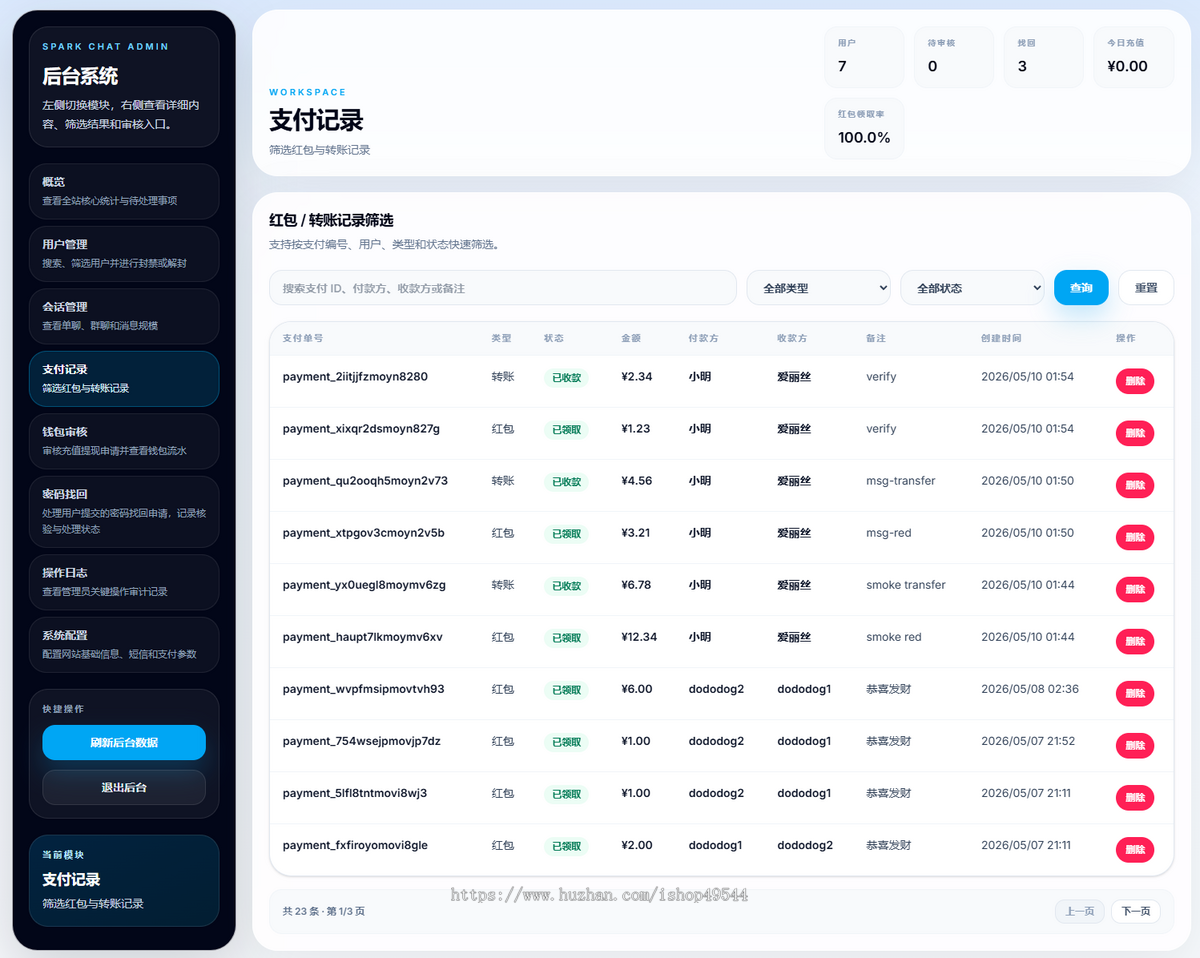Focus the payment ID search field

503,288
